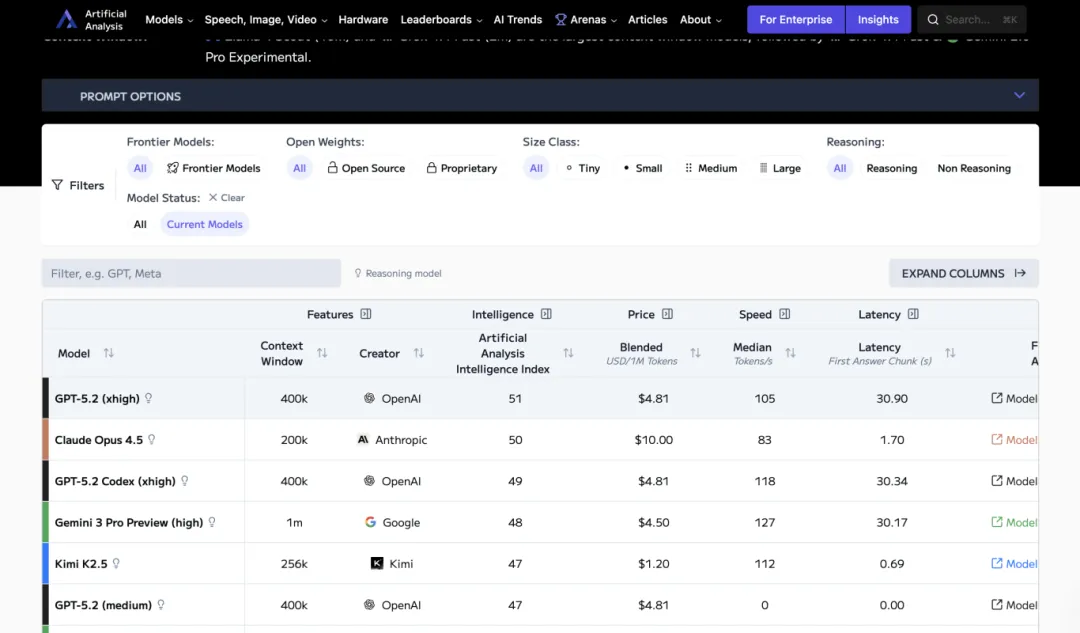Image resolution: width=1080 pixels, height=633 pixels.
Task: Open Model link for GPT-5.2 (medium)
Action: (1014, 605)
